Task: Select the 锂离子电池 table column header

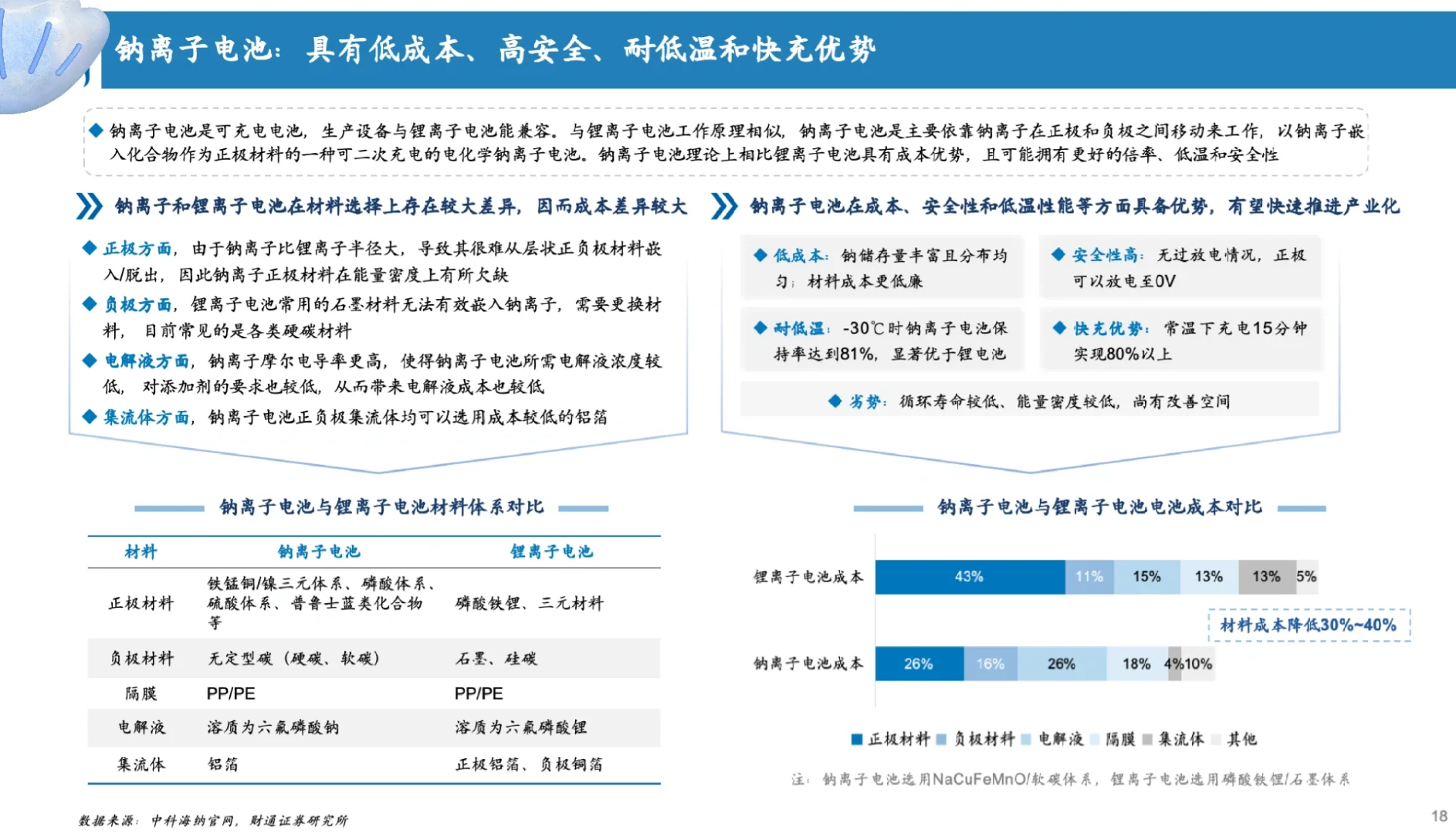Action: coord(553,551)
